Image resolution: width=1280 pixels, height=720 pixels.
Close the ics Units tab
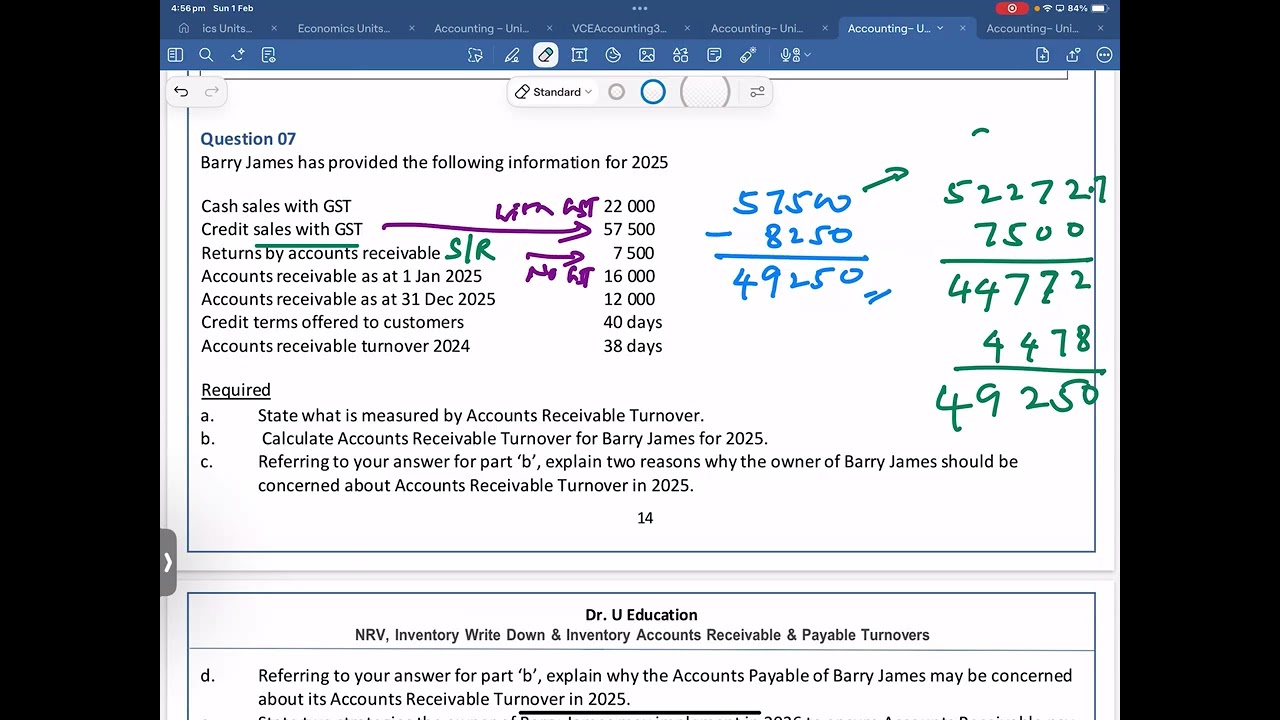click(x=274, y=28)
